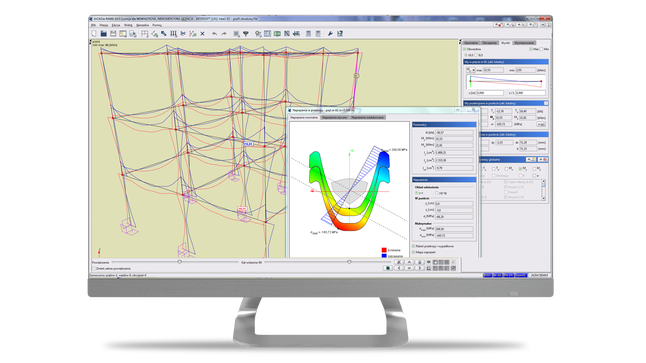646x363 pixels.
Task: Click the down arrow of groups list scrollbar
Action: click(x=543, y=199)
